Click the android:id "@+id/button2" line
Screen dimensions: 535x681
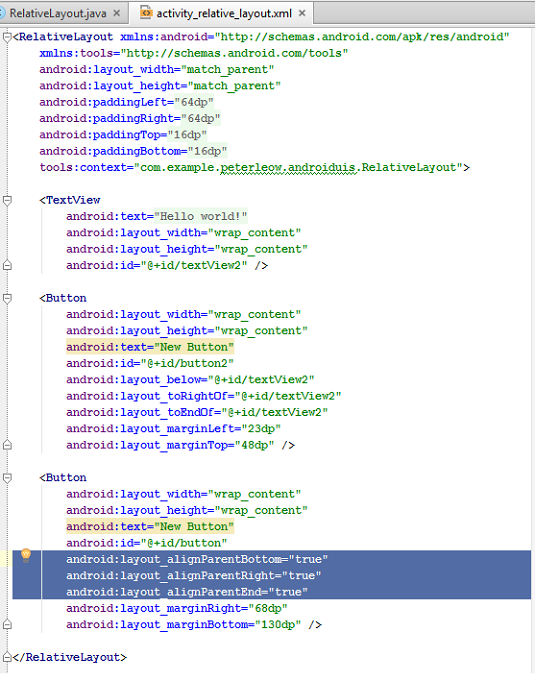pyautogui.click(x=150, y=364)
